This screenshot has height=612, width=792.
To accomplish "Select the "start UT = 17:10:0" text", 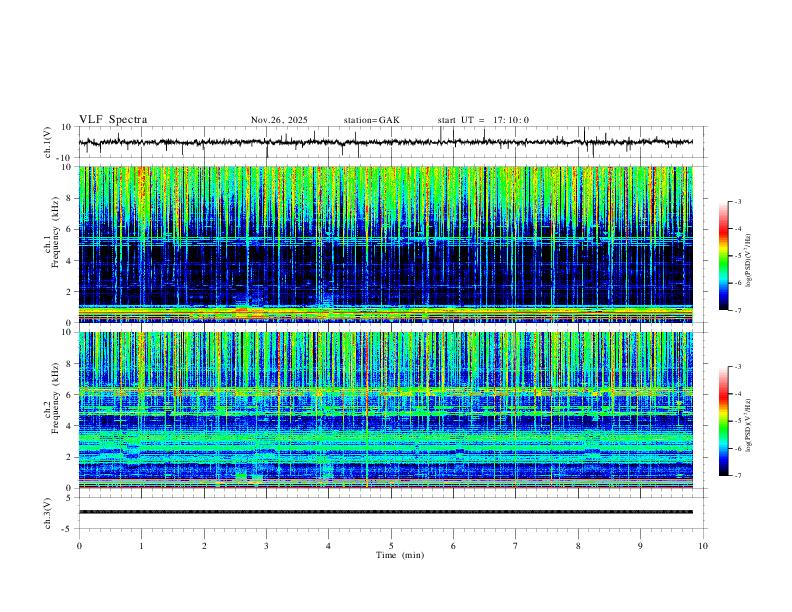I will (x=483, y=120).
